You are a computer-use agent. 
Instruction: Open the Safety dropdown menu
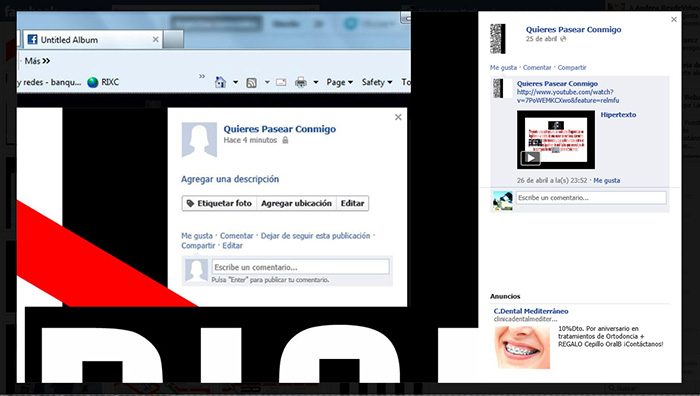(377, 82)
